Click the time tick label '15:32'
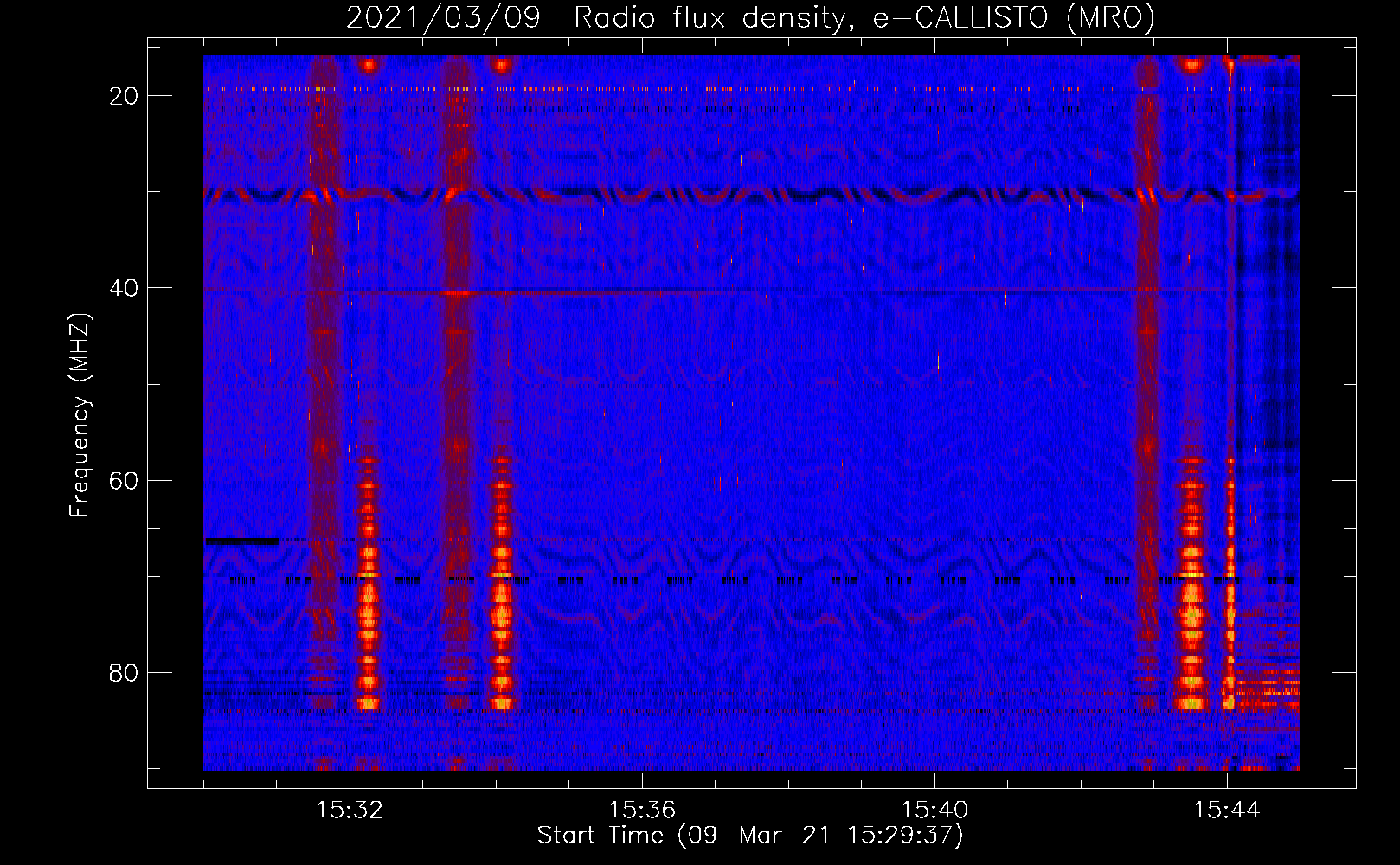The width and height of the screenshot is (1400, 865). pos(350,811)
